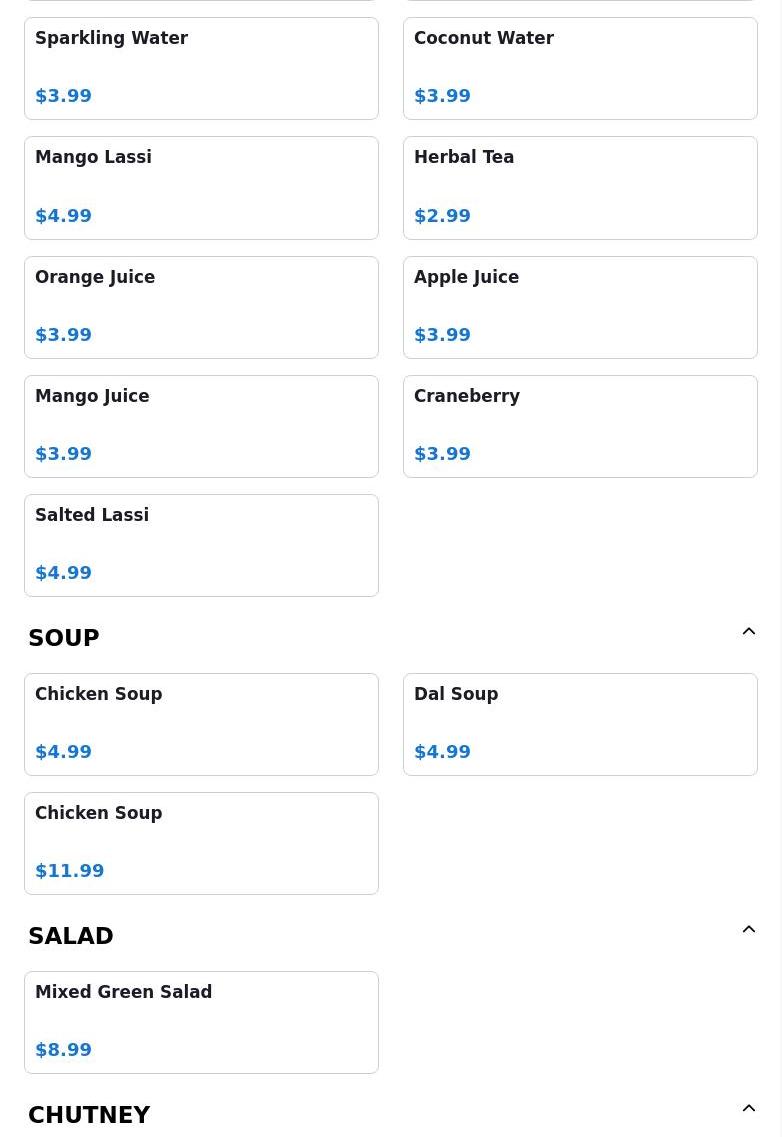Viewport: 782px width, 1137px height.
Task: Collapse the SALAD section chevron
Action: pos(749,930)
